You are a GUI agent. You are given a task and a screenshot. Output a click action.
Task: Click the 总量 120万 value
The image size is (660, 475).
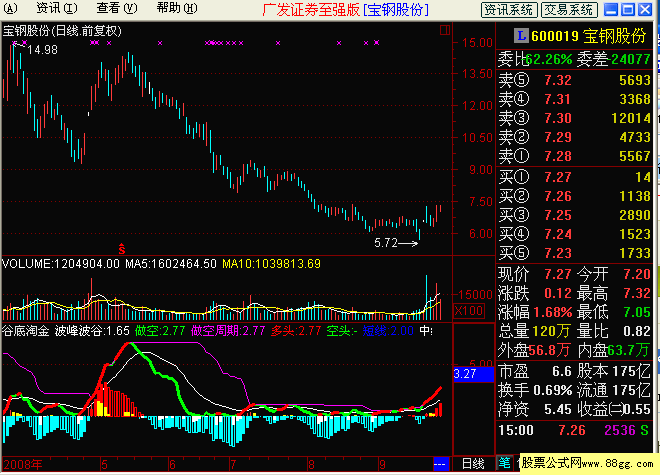[x=552, y=331]
